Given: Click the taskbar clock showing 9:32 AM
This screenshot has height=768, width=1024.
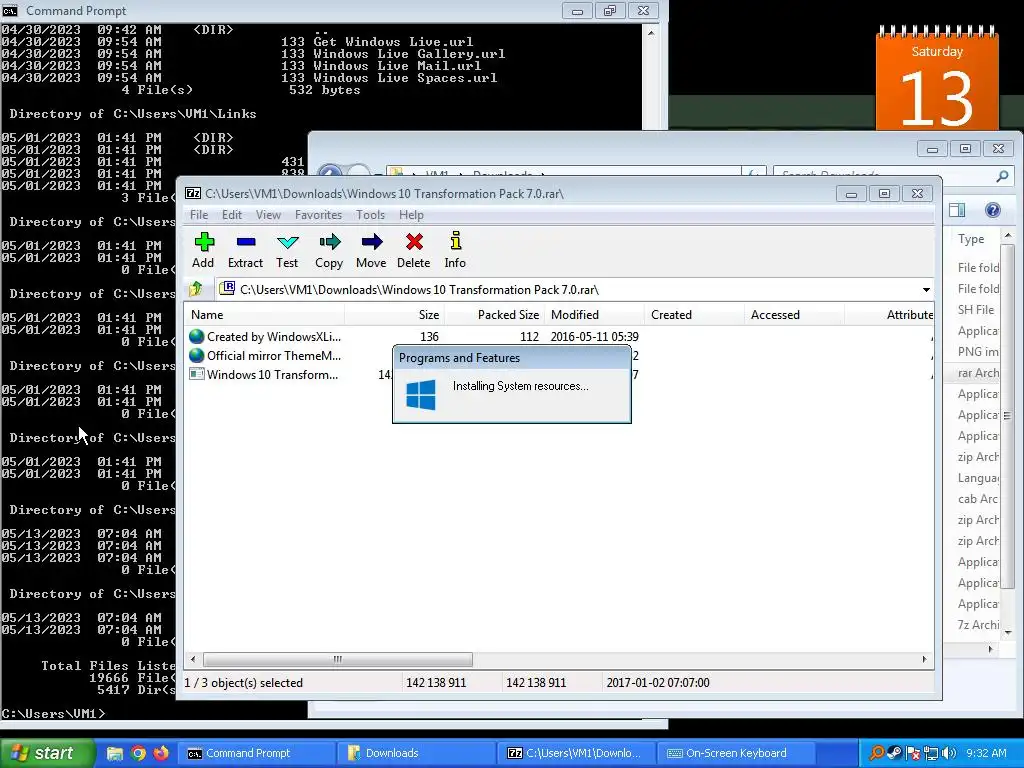Looking at the screenshot, I should (x=986, y=753).
